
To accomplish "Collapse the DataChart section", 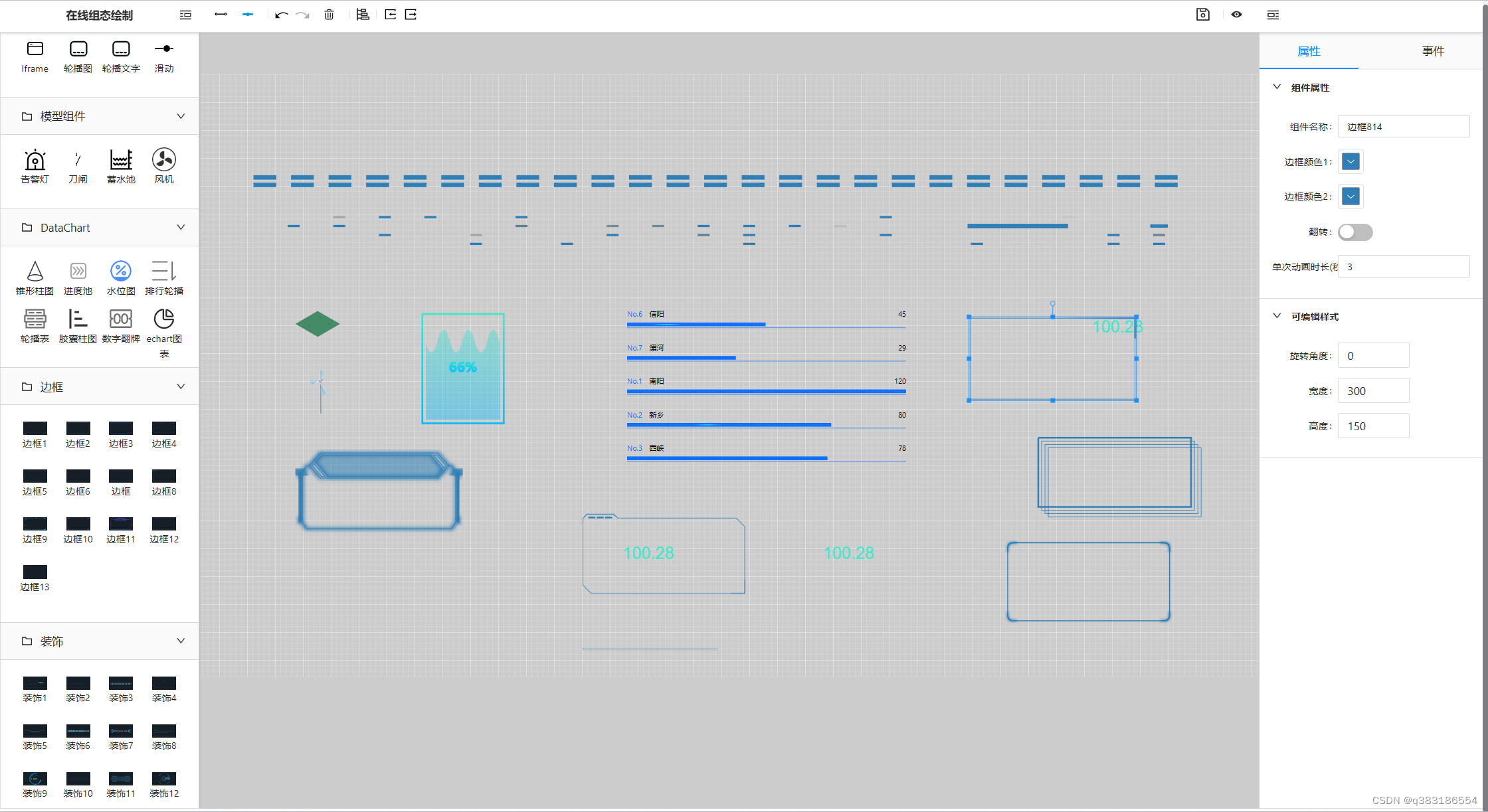I will pyautogui.click(x=180, y=227).
